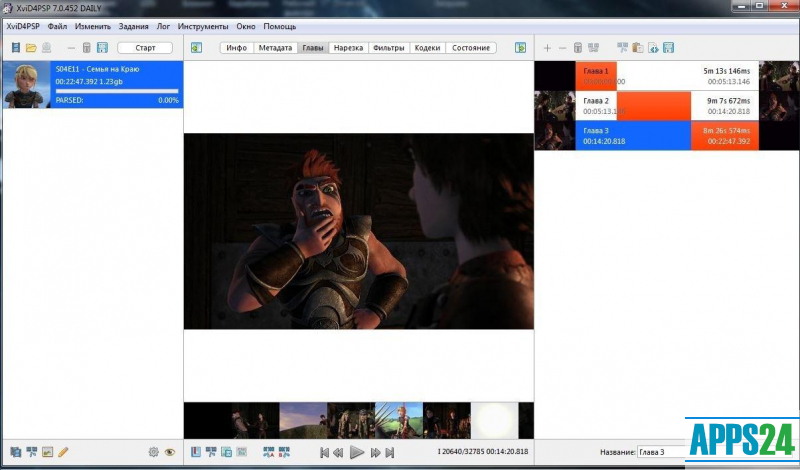Click the Старт button
Image resolution: width=800 pixels, height=470 pixels.
pos(145,47)
